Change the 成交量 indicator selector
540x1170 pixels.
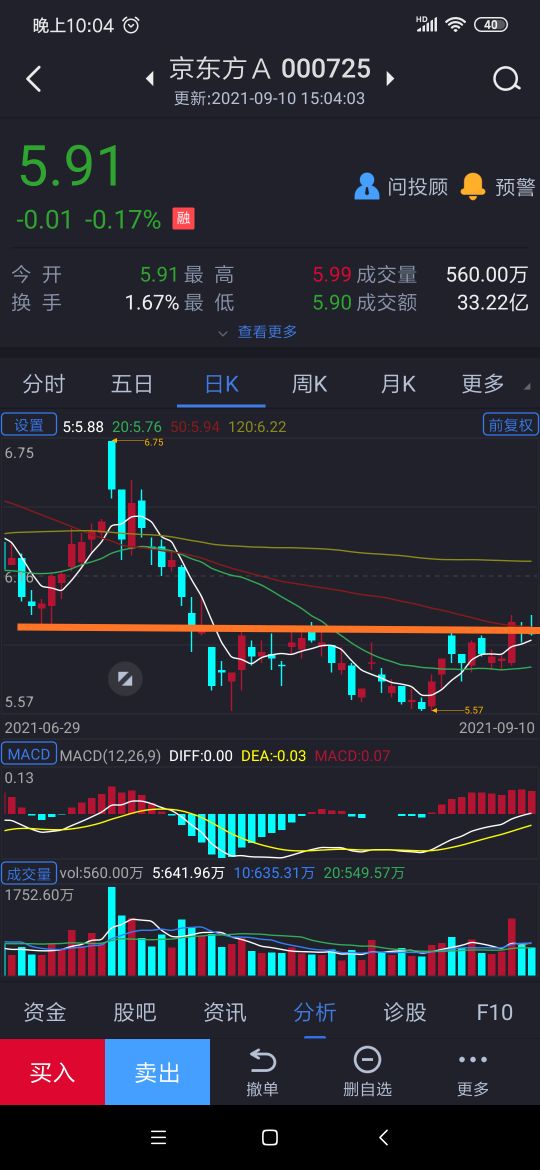pos(29,872)
